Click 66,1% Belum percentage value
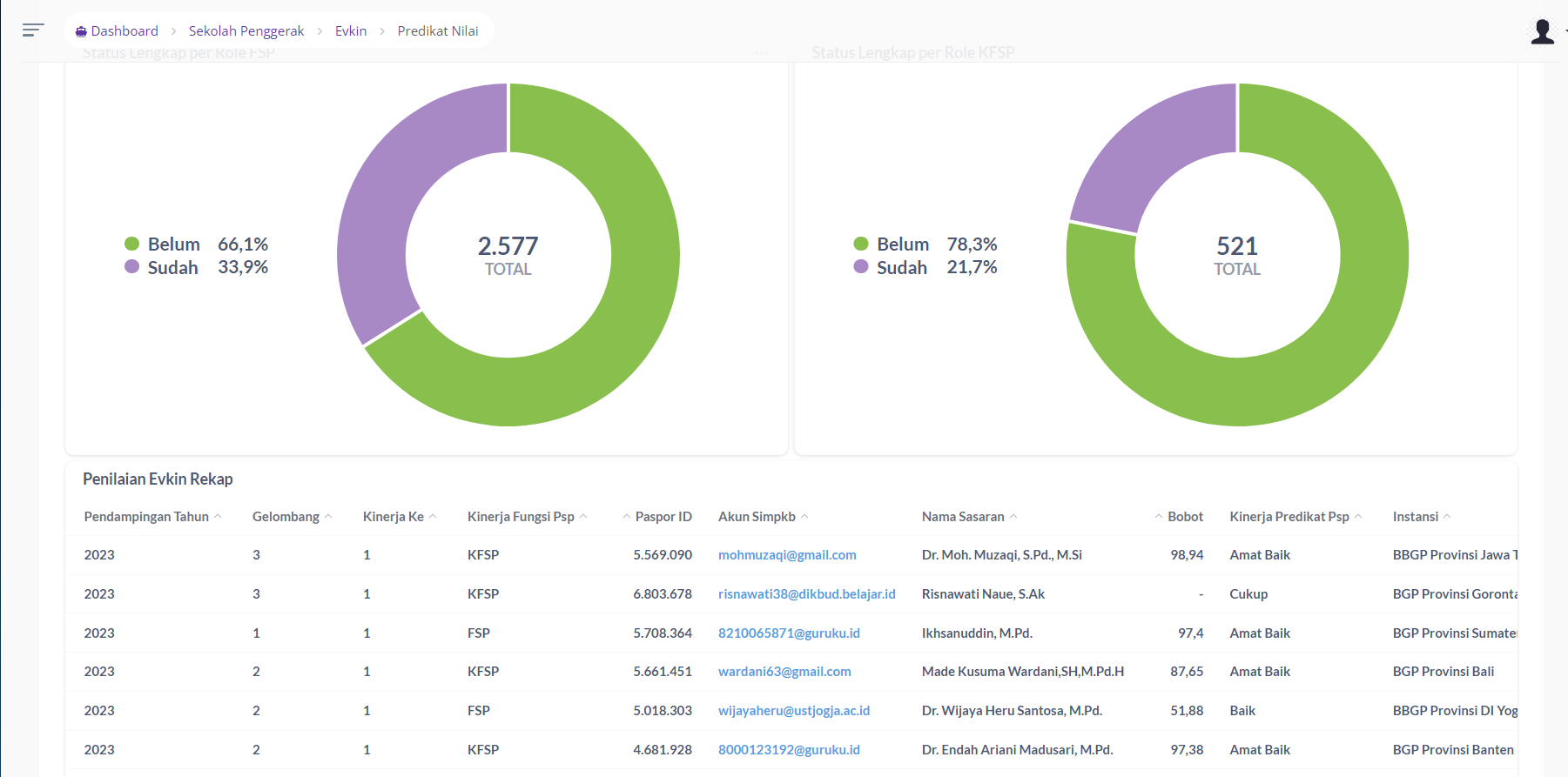Screen dimensions: 1568x777 [243, 244]
